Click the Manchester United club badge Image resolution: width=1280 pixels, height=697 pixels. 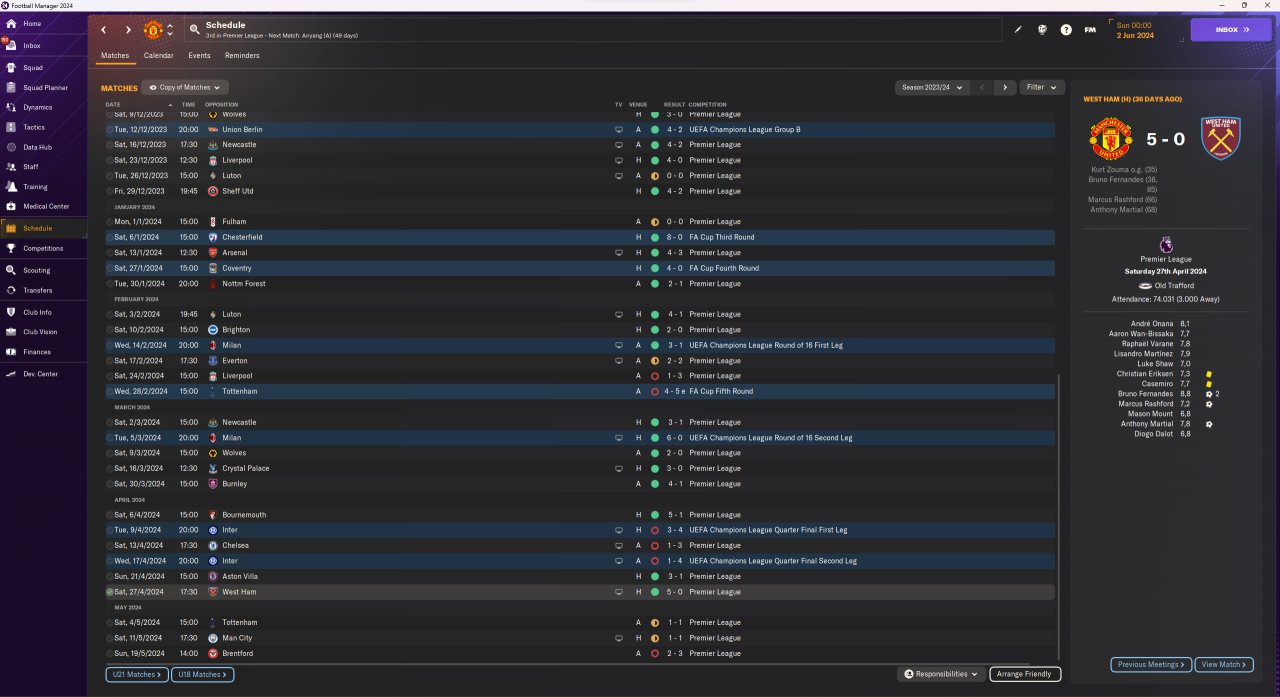[x=153, y=30]
